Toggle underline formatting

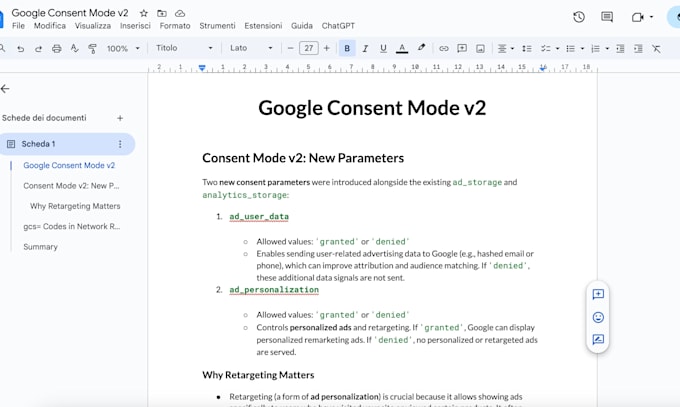[383, 48]
